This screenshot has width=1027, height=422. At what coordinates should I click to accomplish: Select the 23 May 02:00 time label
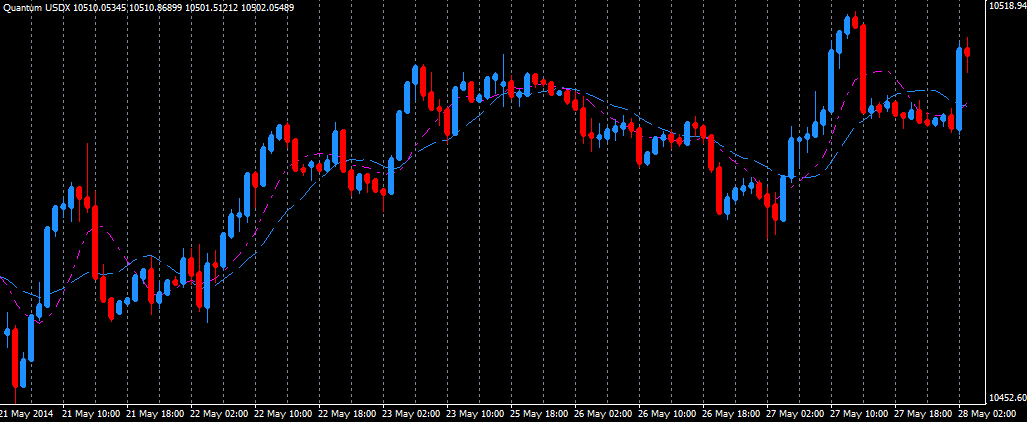coord(411,413)
